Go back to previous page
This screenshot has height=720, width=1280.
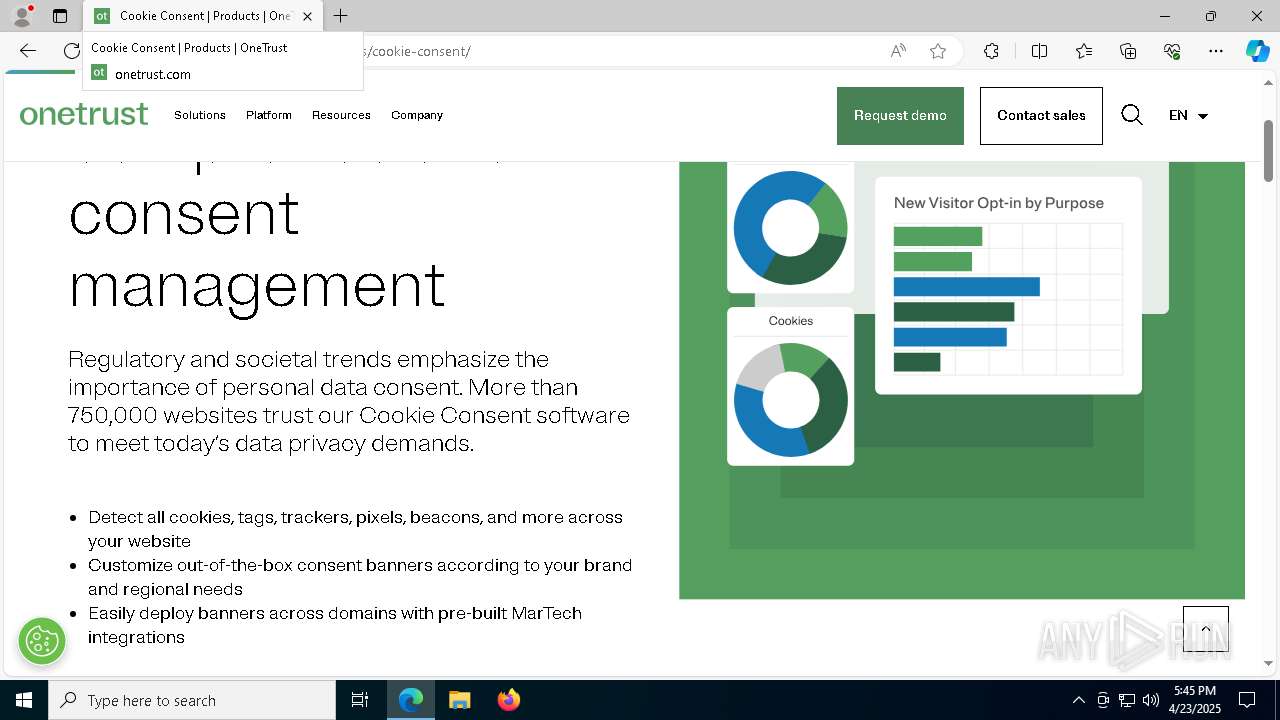tap(27, 51)
